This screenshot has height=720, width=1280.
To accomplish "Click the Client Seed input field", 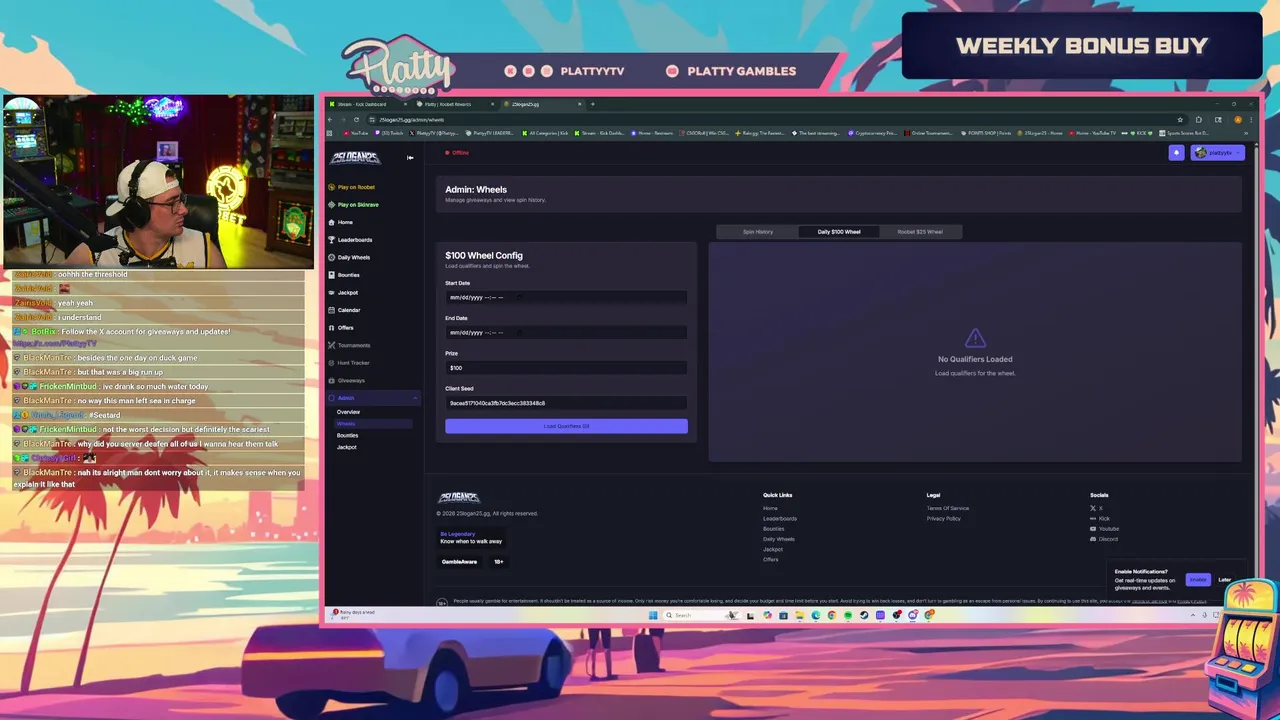I will 566,403.
